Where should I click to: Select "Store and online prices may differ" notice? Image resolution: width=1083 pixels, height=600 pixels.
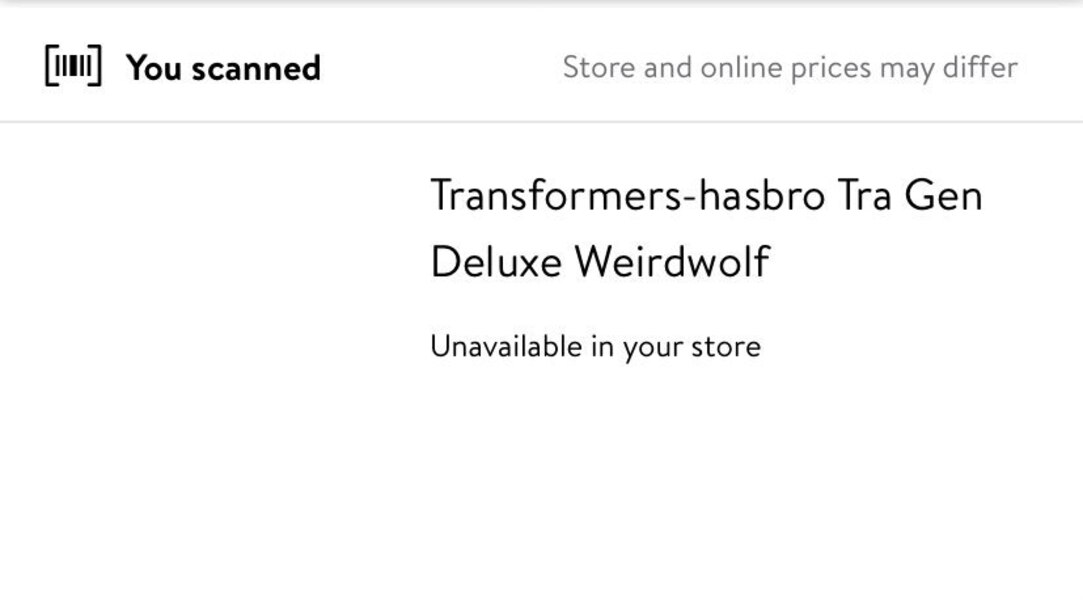click(x=789, y=68)
